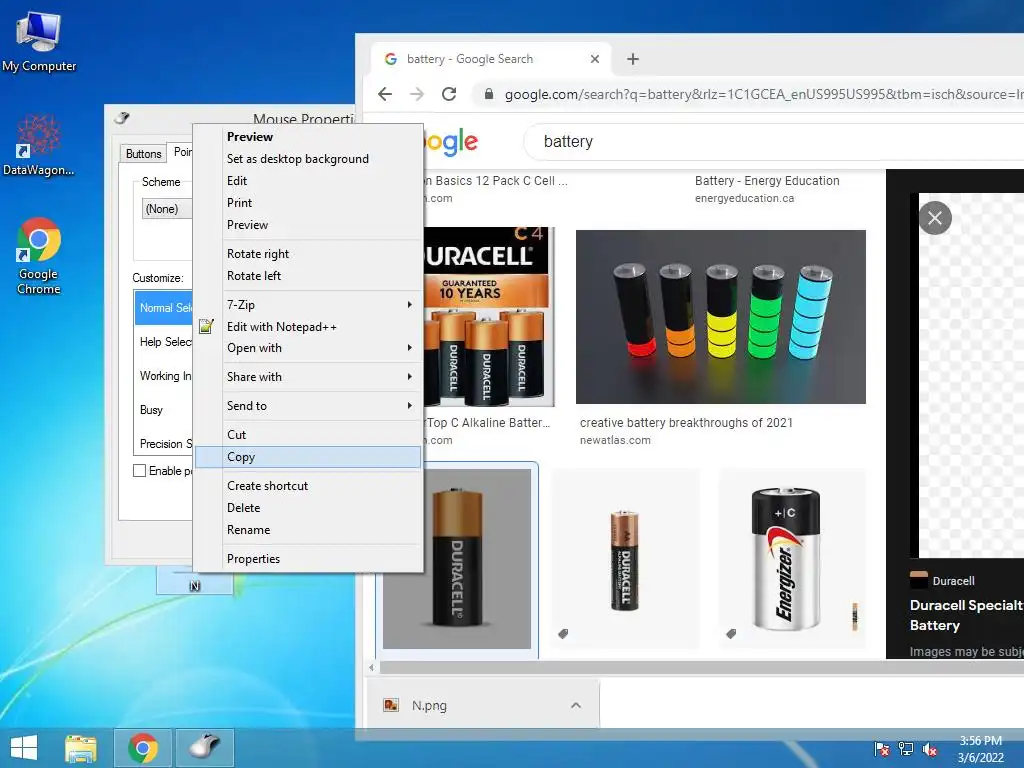Switch to Buttons tab in Mouse Properties
Viewport: 1024px width, 768px height.
click(143, 153)
